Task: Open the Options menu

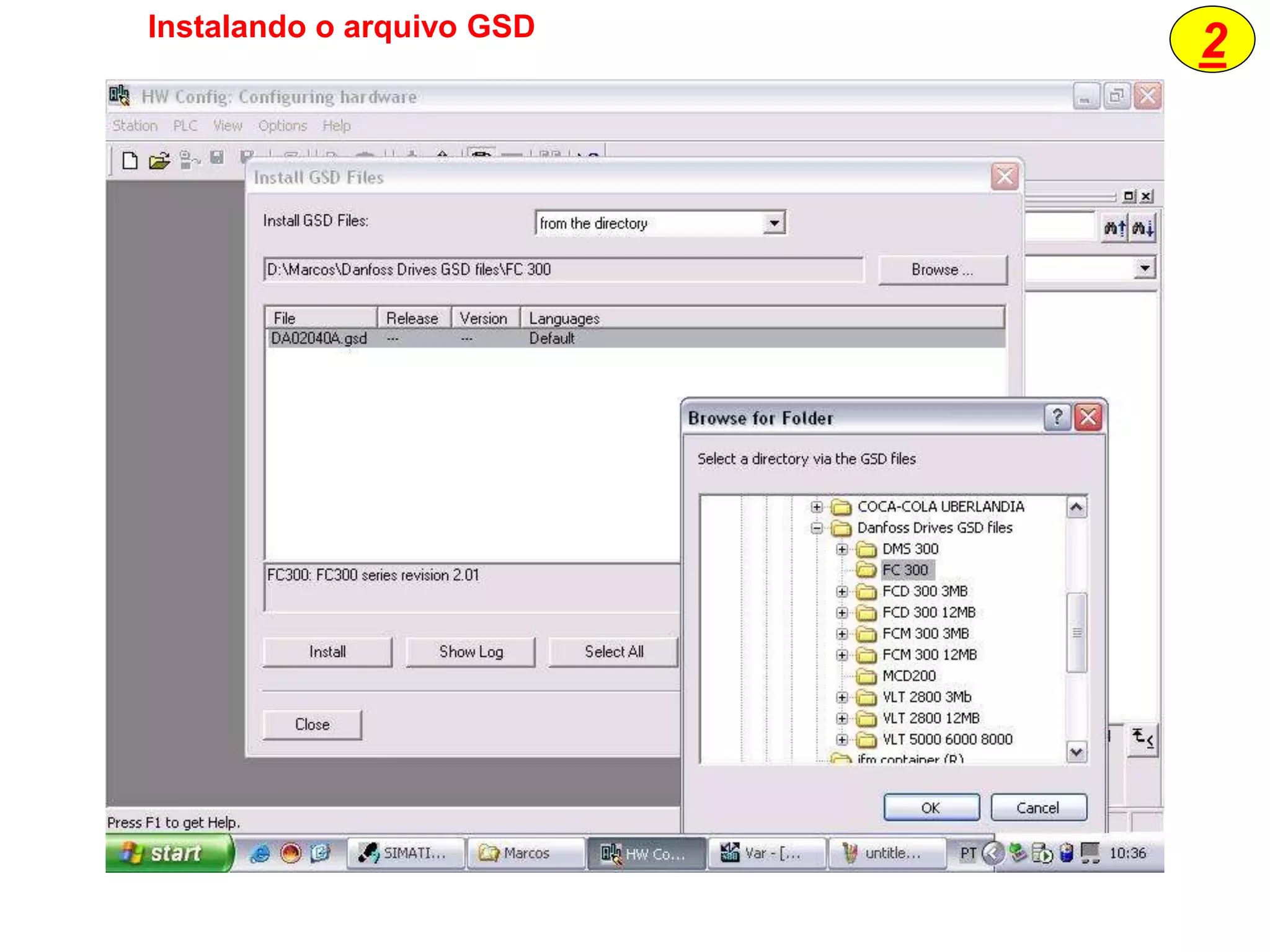Action: pos(283,126)
